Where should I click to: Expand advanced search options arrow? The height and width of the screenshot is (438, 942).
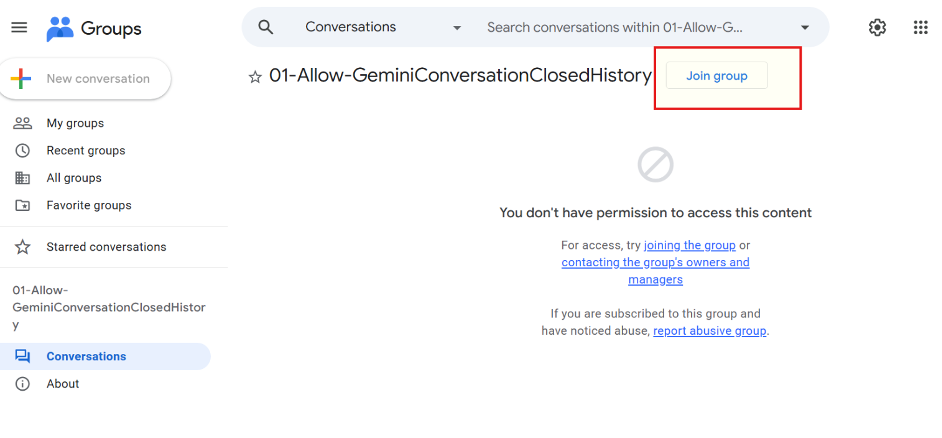(x=805, y=28)
